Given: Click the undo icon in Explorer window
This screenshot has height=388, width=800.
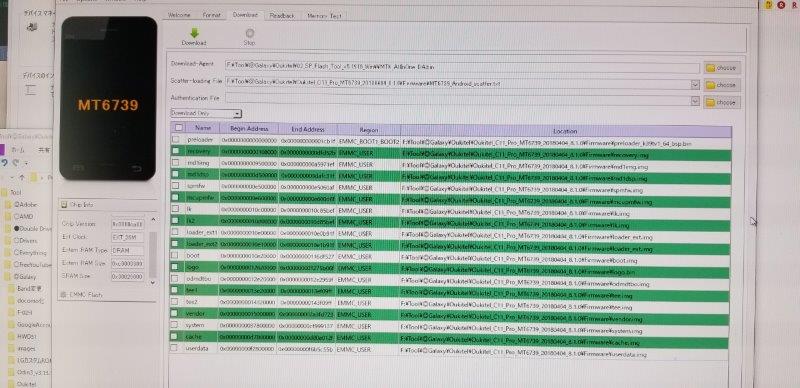Looking at the screenshot, I should click(5, 162).
